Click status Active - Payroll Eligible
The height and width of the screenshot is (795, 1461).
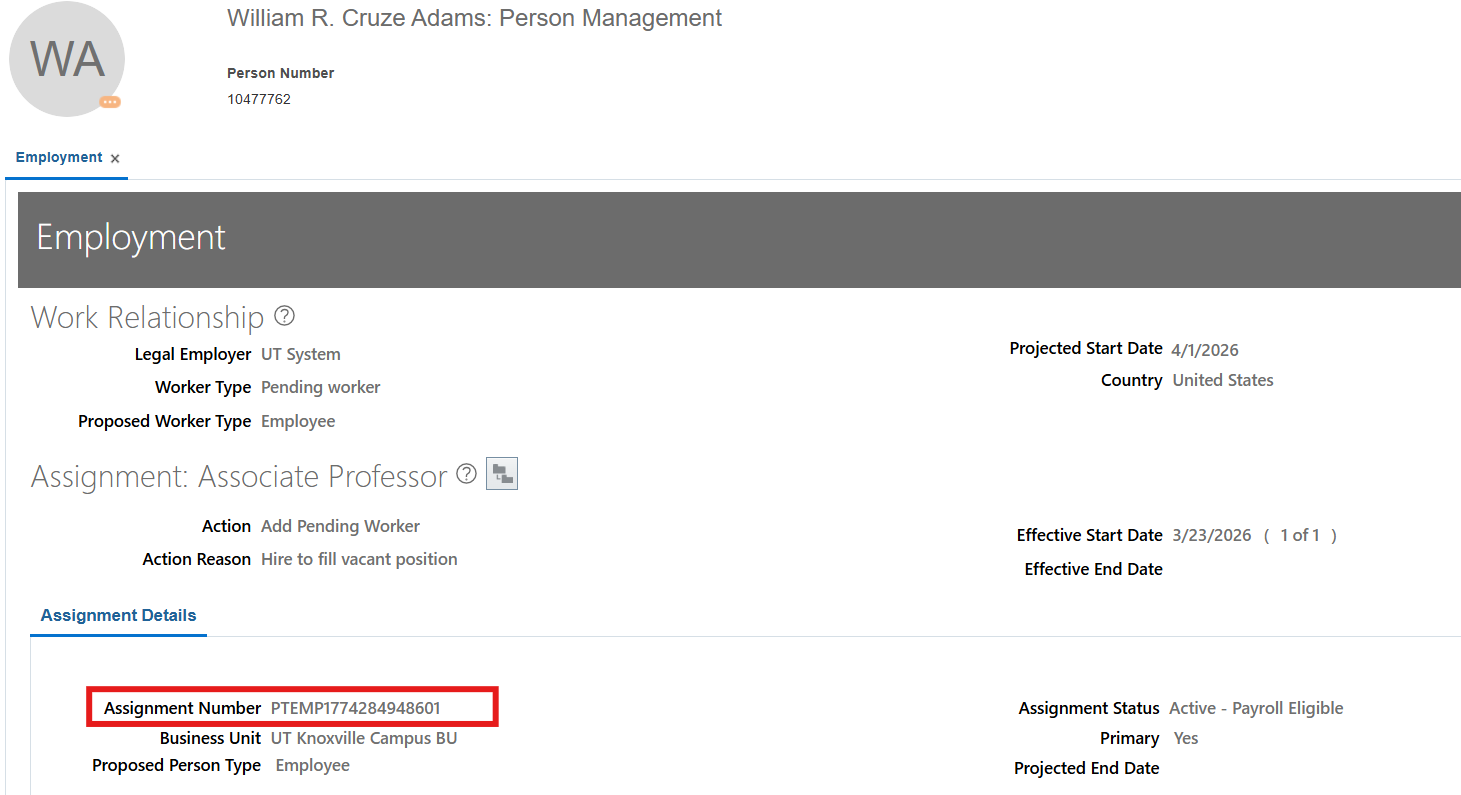[1256, 708]
